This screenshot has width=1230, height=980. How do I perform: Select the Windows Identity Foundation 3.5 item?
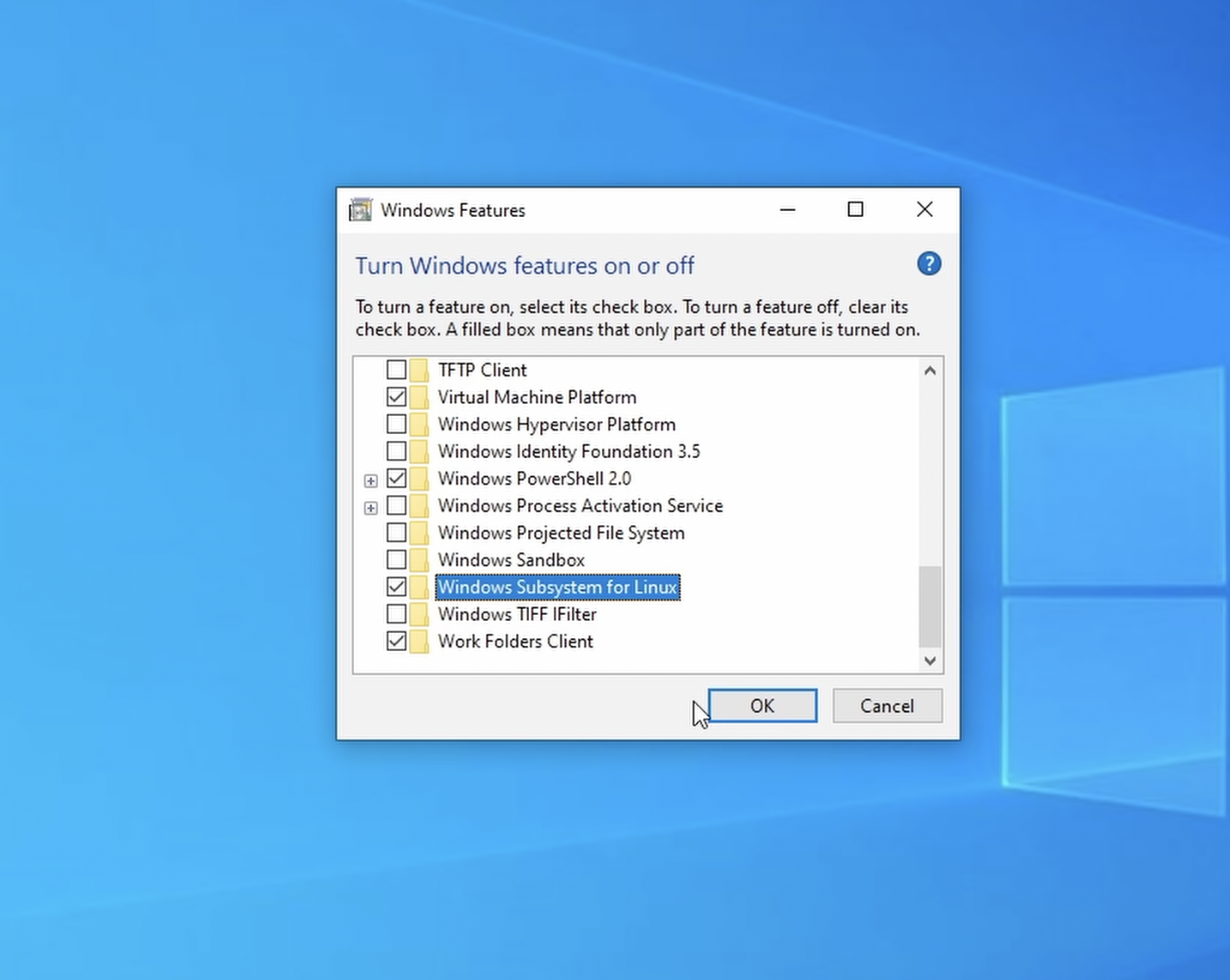coord(568,452)
